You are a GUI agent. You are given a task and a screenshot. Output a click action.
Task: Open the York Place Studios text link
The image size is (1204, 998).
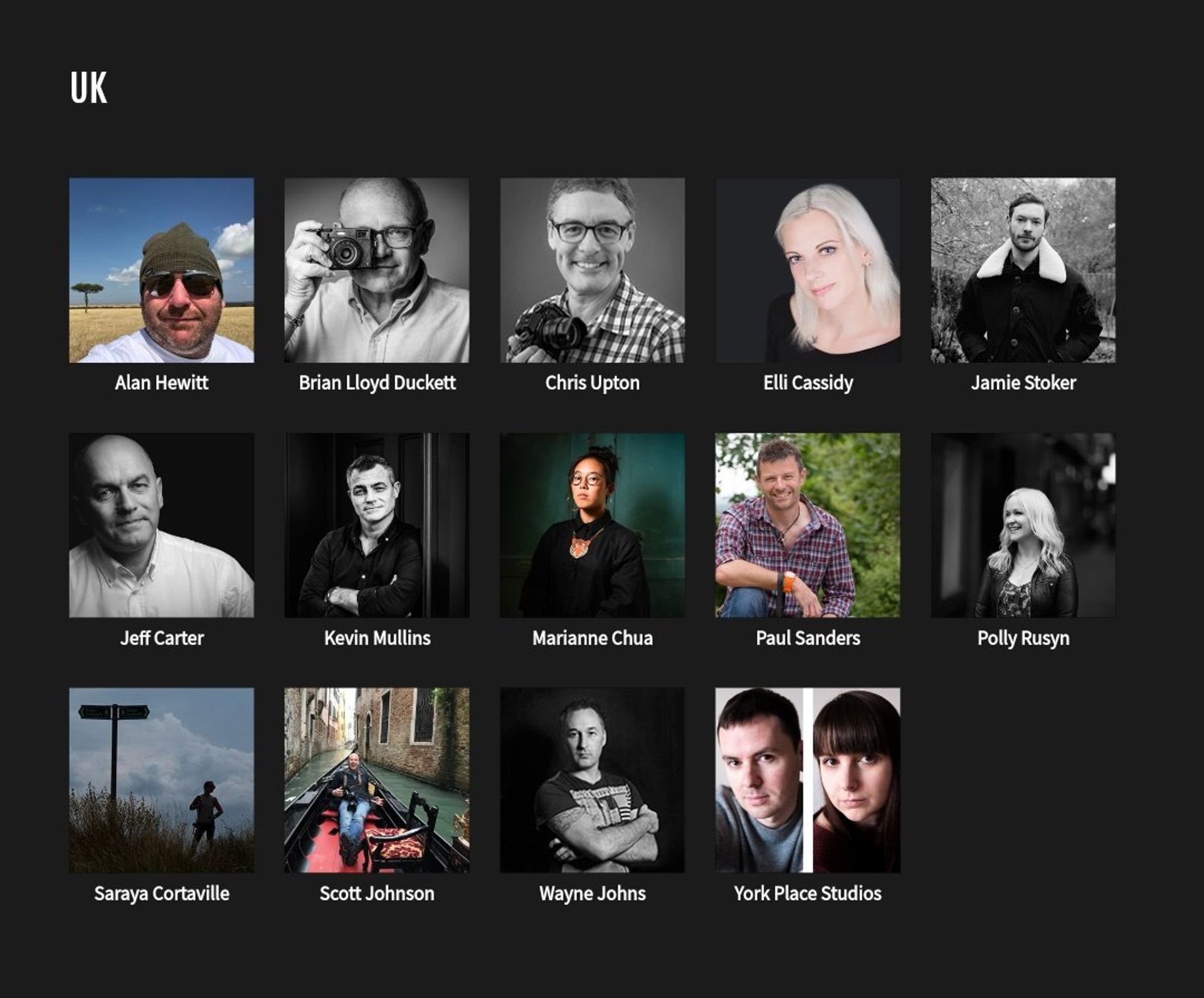pyautogui.click(x=808, y=893)
